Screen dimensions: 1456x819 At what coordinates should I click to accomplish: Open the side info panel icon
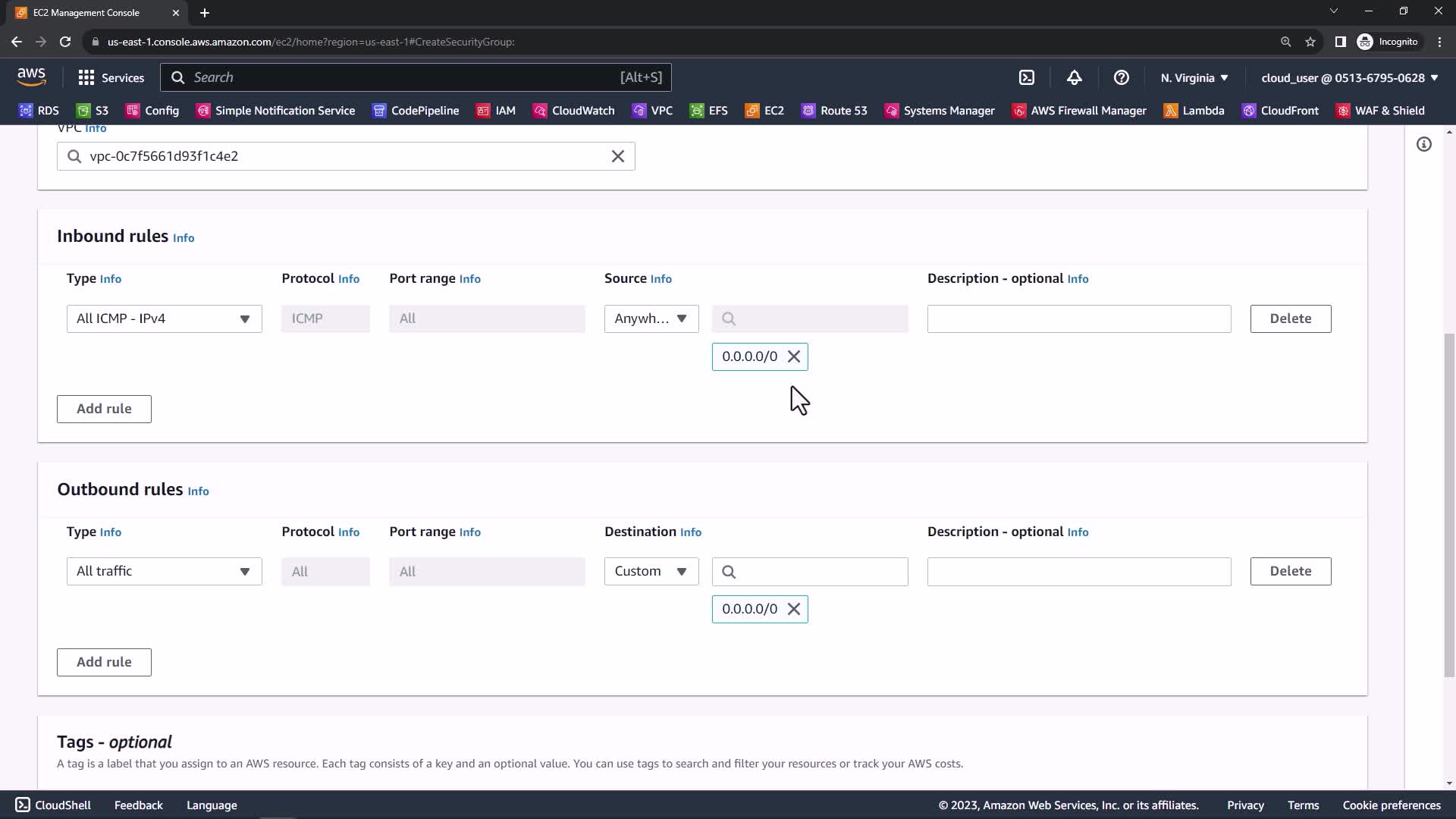[1424, 144]
